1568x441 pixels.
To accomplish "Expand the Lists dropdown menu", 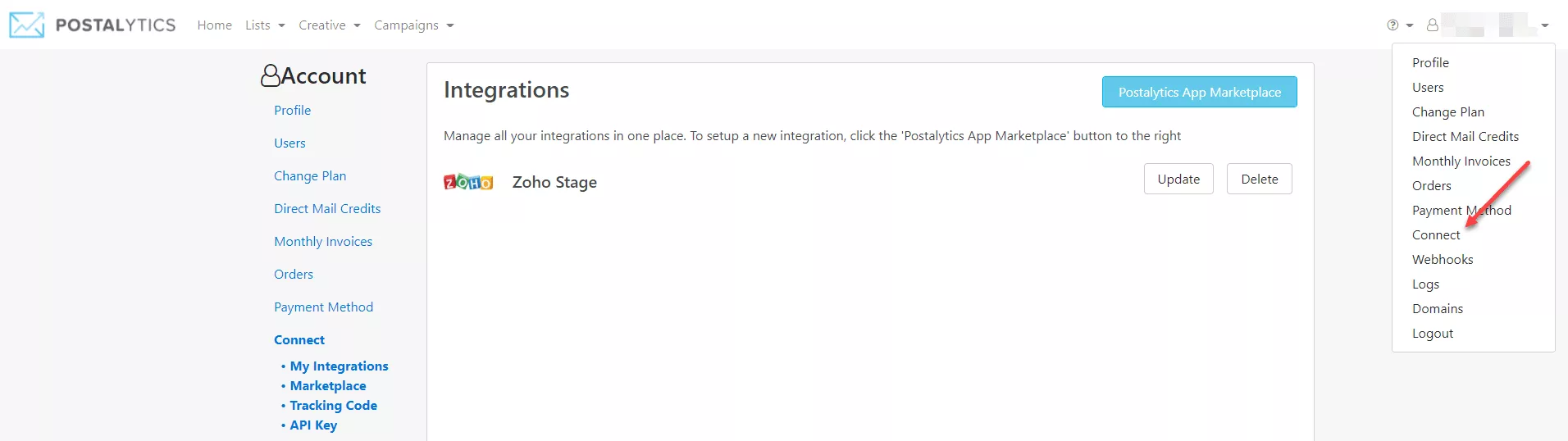I will click(x=265, y=25).
